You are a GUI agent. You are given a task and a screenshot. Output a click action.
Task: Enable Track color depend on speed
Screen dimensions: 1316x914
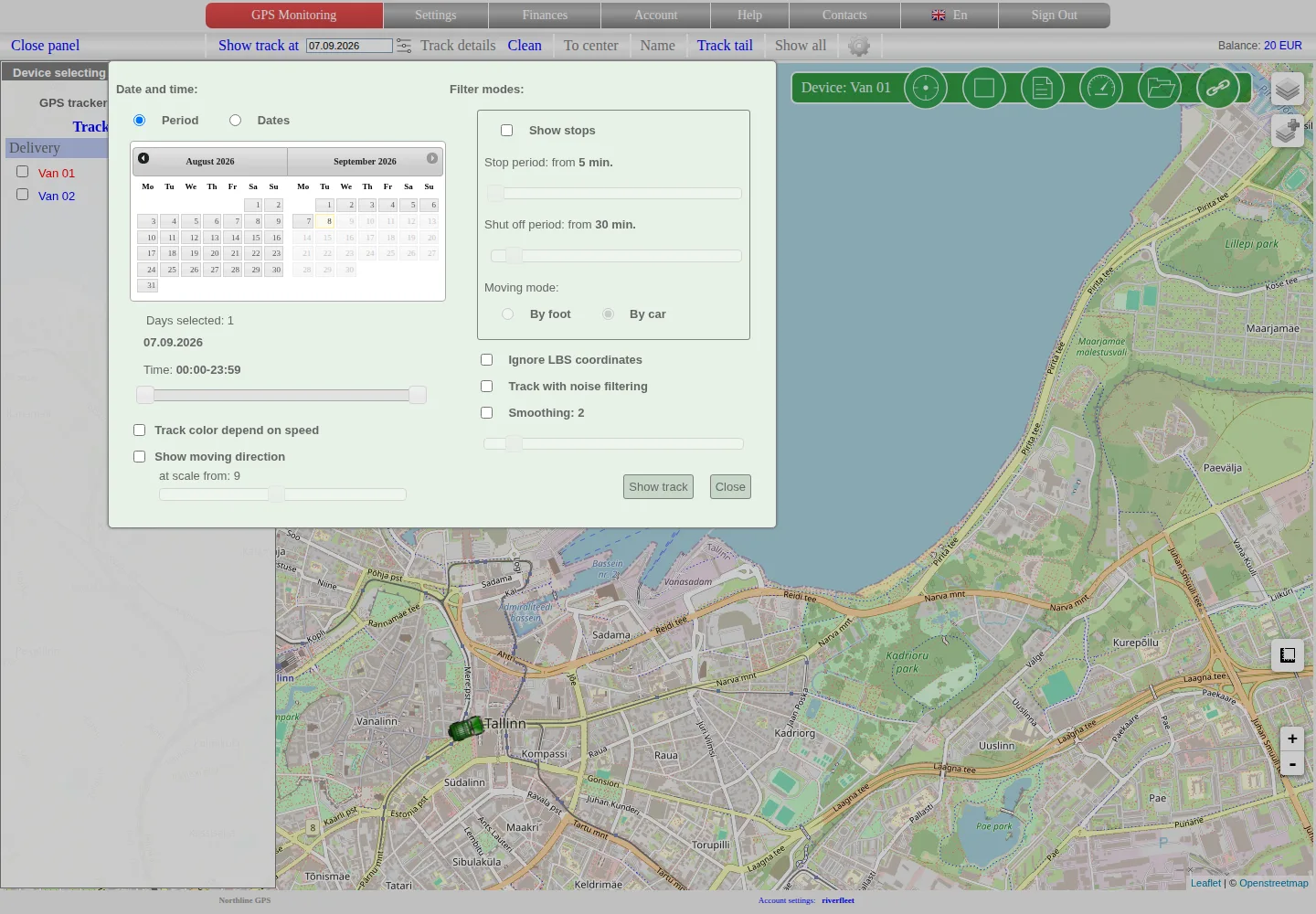click(140, 430)
